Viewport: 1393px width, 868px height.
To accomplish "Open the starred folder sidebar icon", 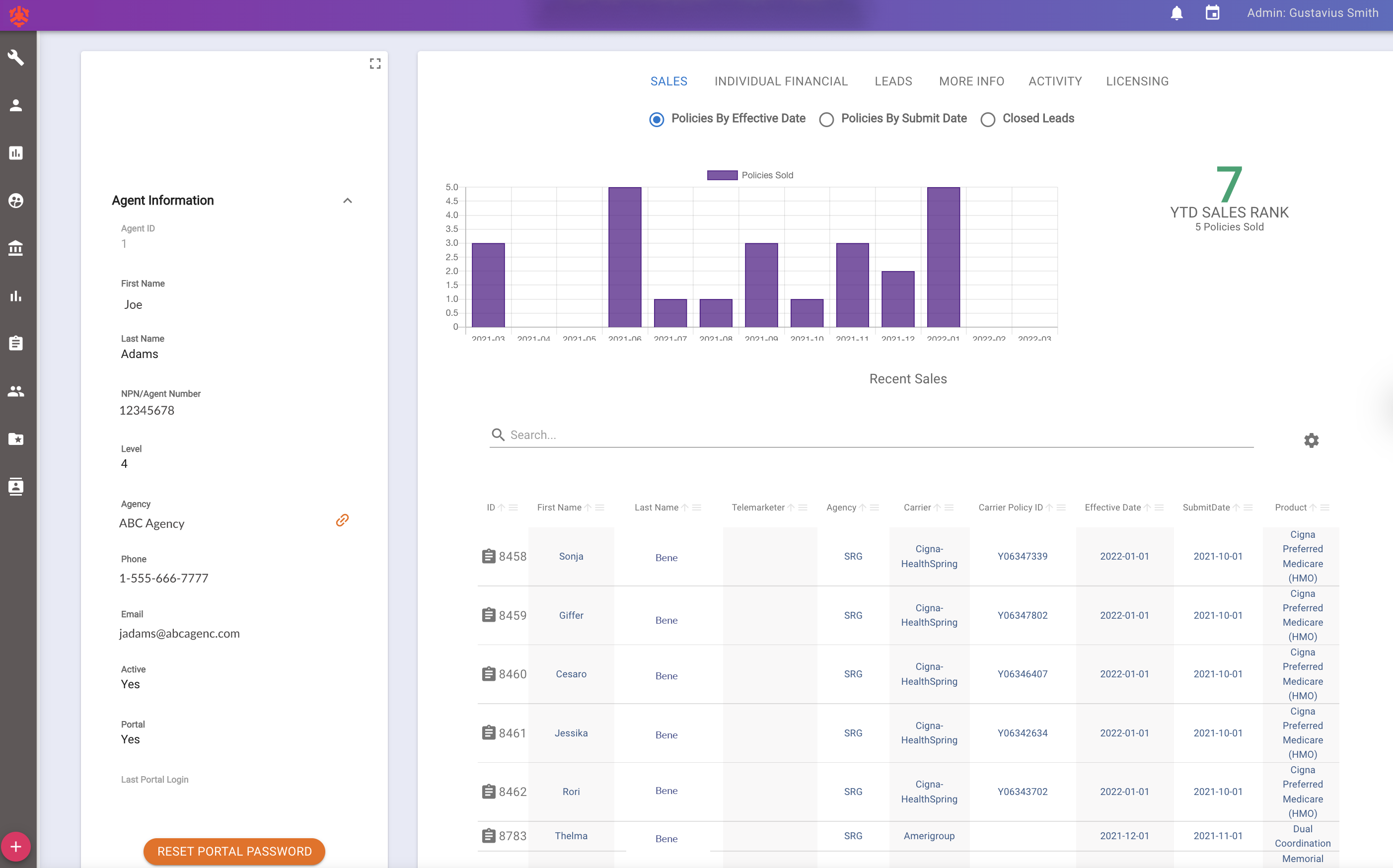I will pos(16,439).
